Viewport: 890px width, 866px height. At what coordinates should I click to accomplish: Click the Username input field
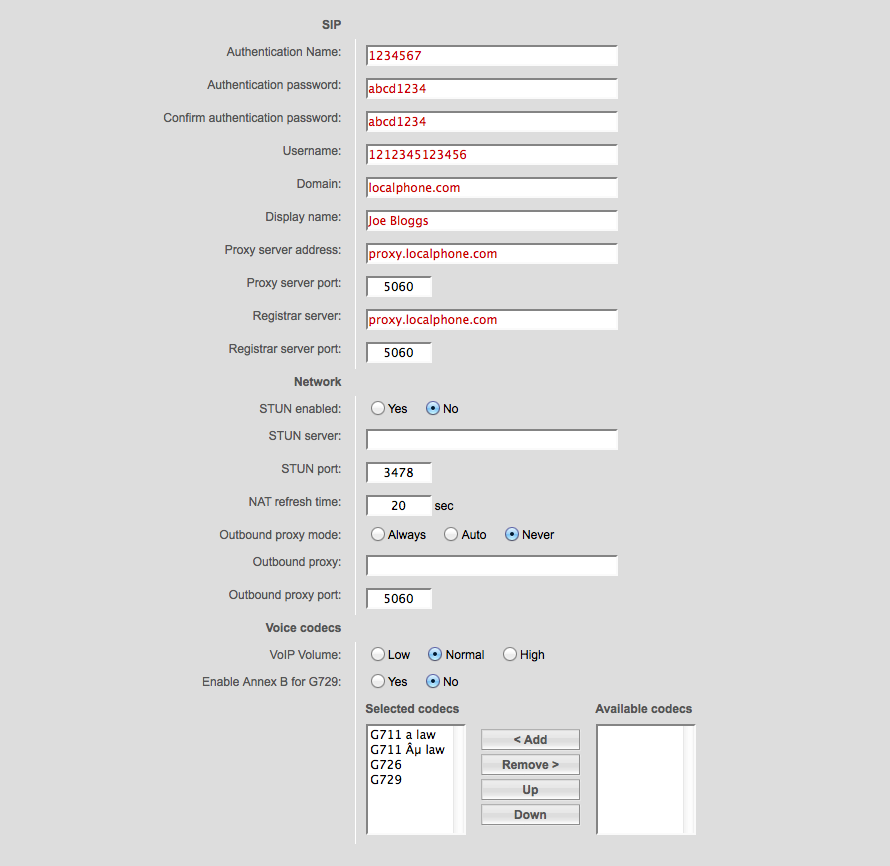492,154
